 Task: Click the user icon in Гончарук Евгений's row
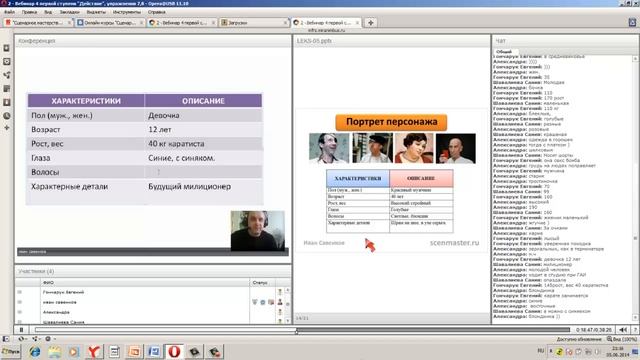(280, 292)
